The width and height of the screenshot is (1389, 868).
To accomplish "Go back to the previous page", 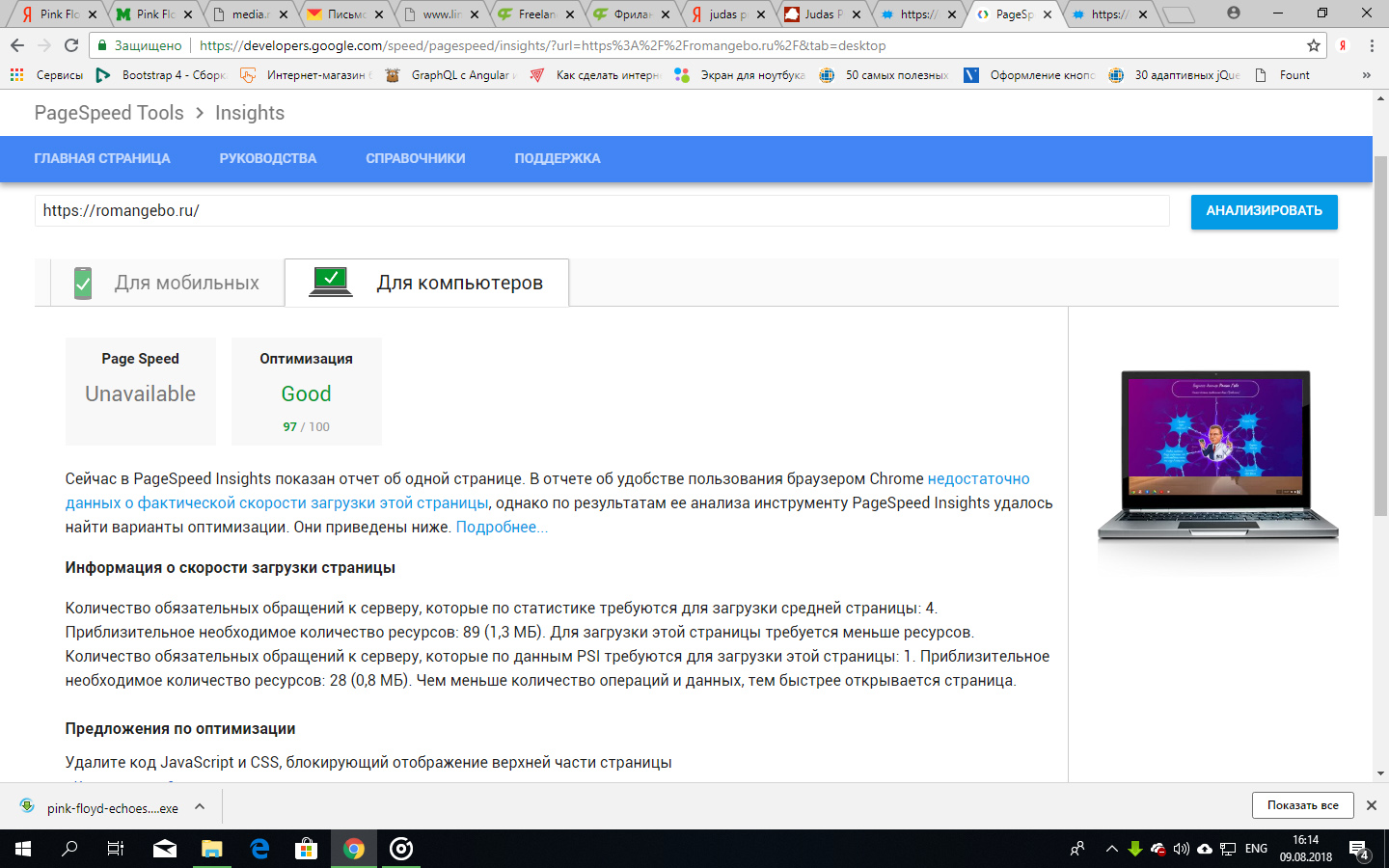I will [x=17, y=45].
